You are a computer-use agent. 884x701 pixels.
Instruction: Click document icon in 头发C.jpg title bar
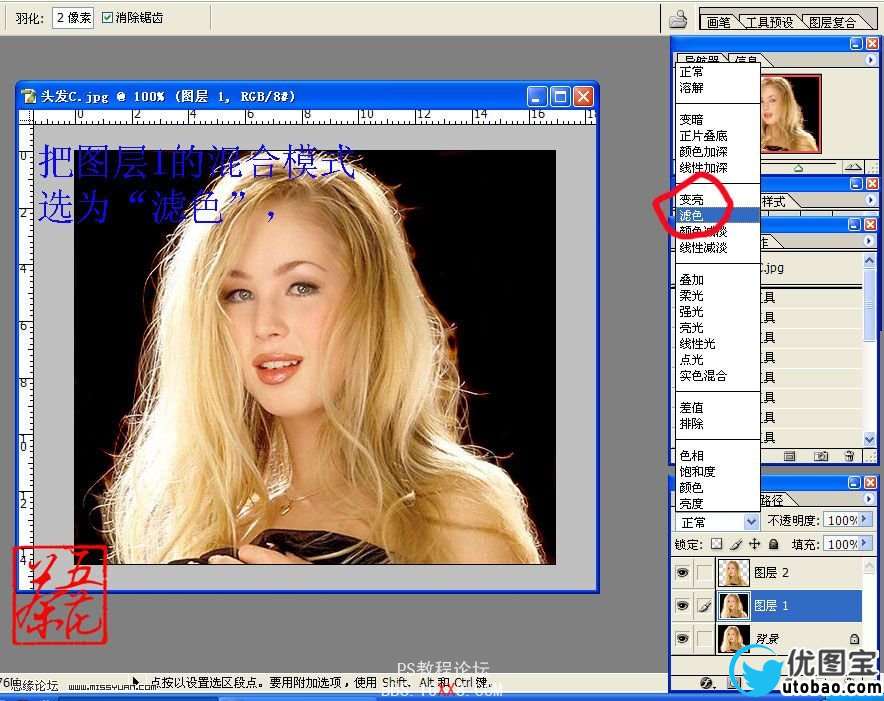click(28, 96)
